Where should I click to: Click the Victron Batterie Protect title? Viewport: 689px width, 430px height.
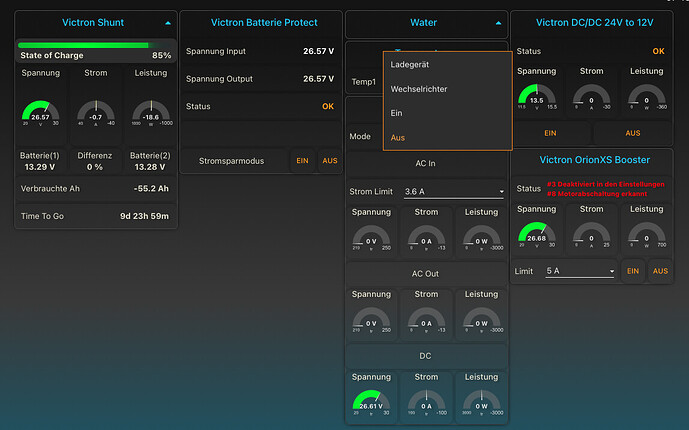tap(264, 22)
